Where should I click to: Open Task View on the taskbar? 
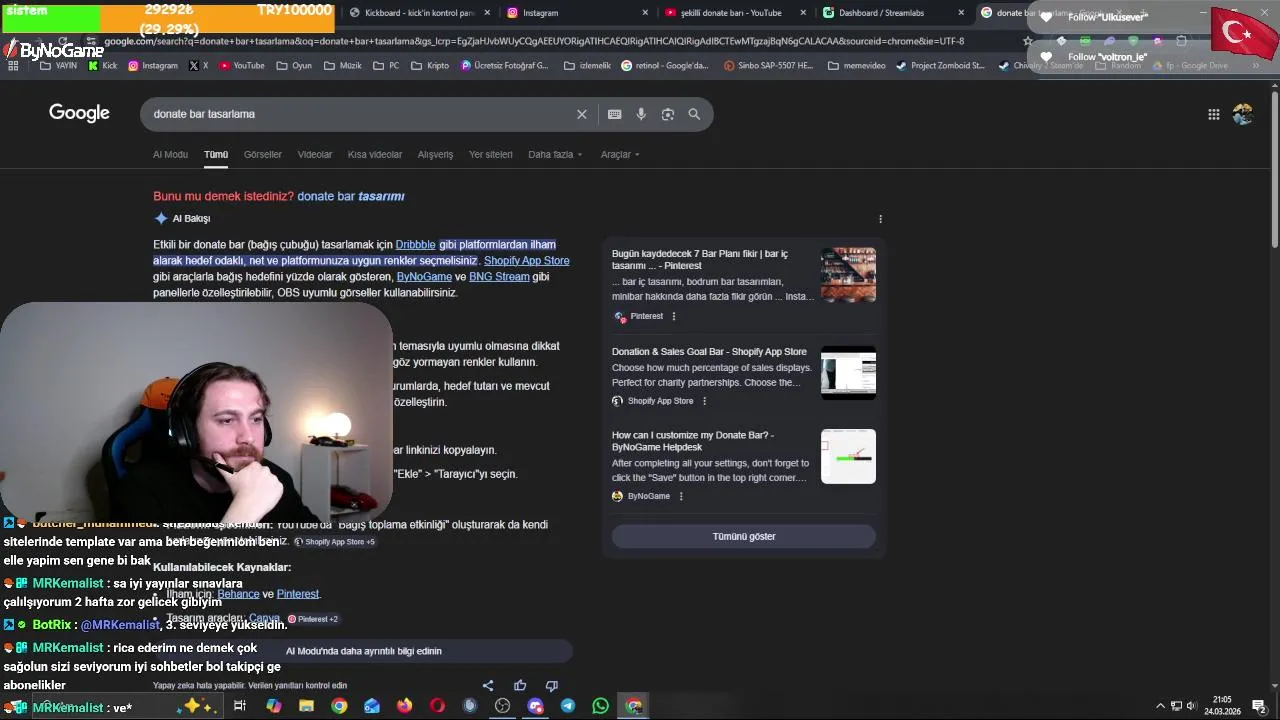tap(240, 705)
